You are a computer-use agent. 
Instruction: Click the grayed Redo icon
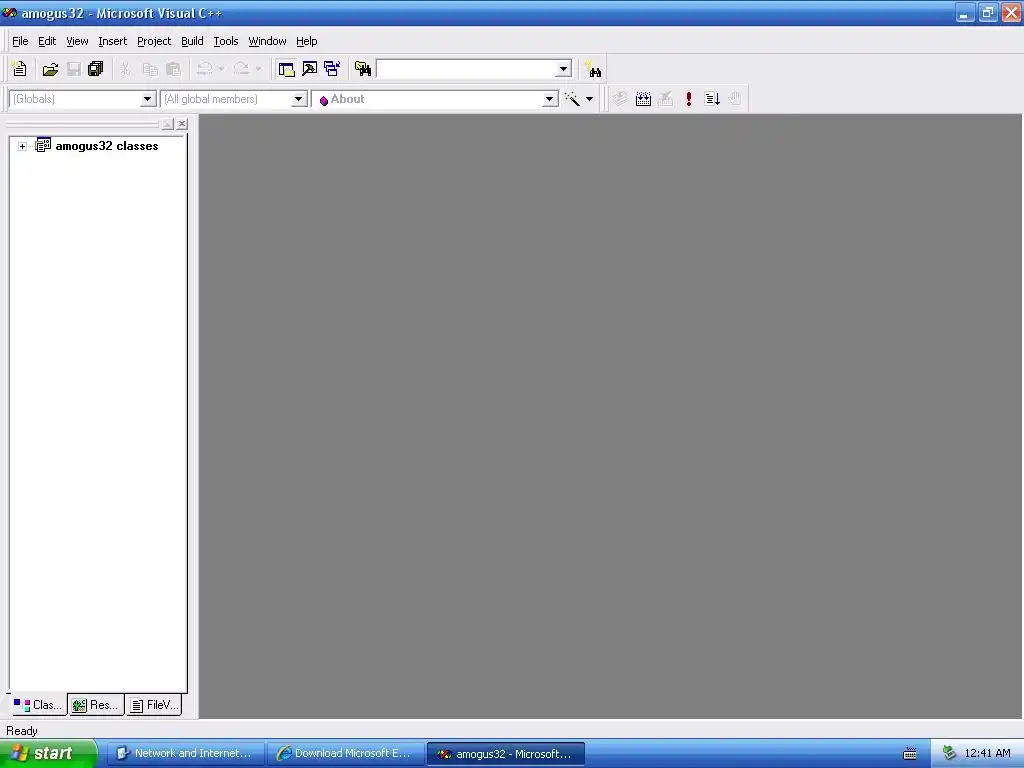pyautogui.click(x=241, y=69)
